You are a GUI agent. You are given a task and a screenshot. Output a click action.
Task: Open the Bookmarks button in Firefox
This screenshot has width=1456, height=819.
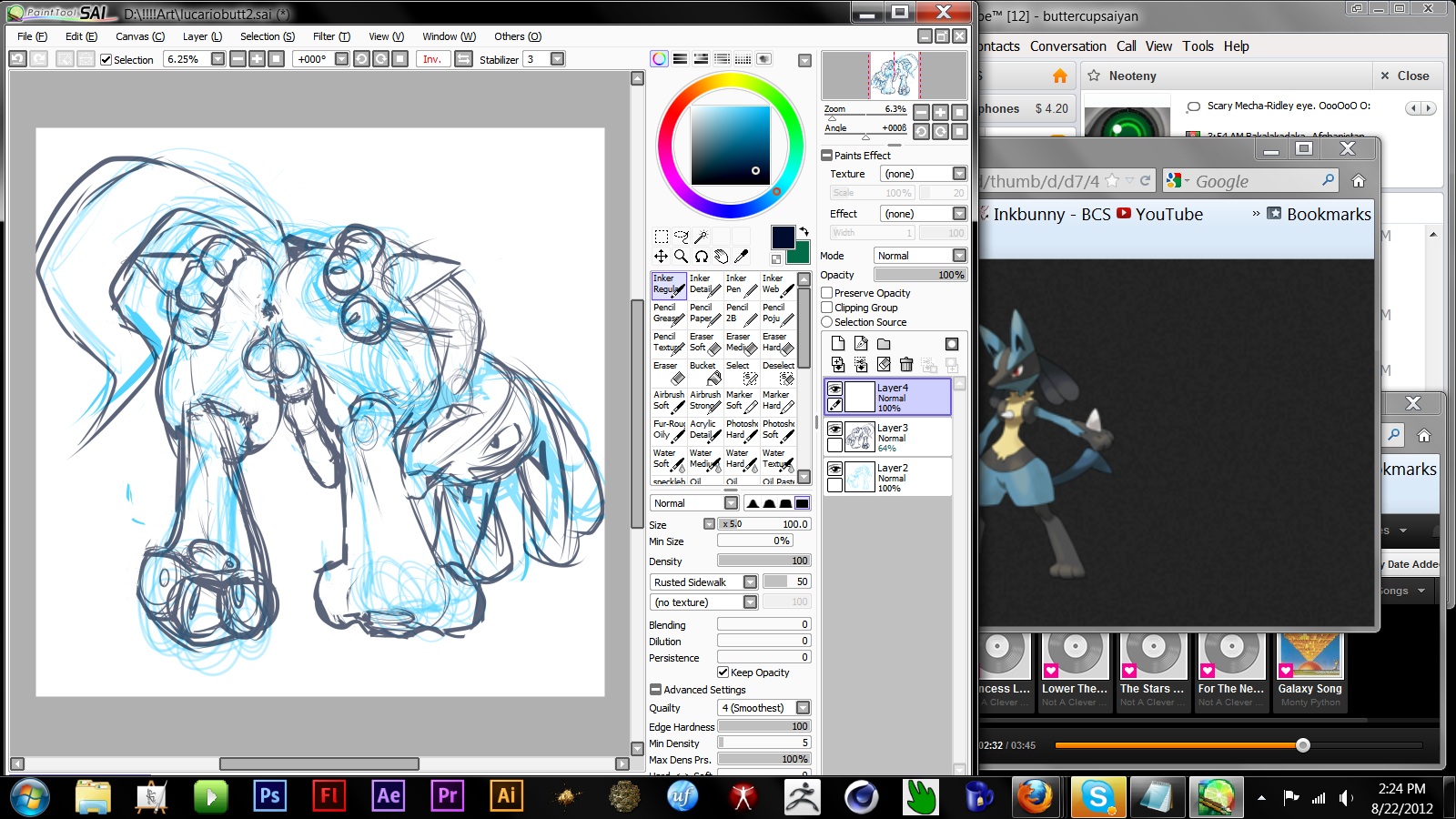pyautogui.click(x=1319, y=214)
